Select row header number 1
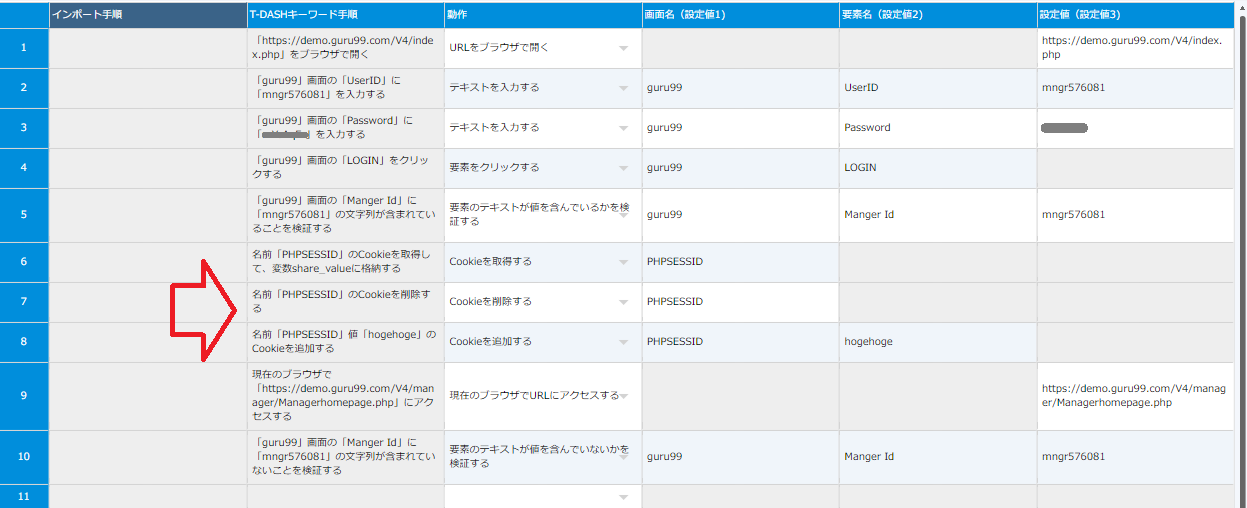This screenshot has height=508, width=1247. [x=24, y=48]
